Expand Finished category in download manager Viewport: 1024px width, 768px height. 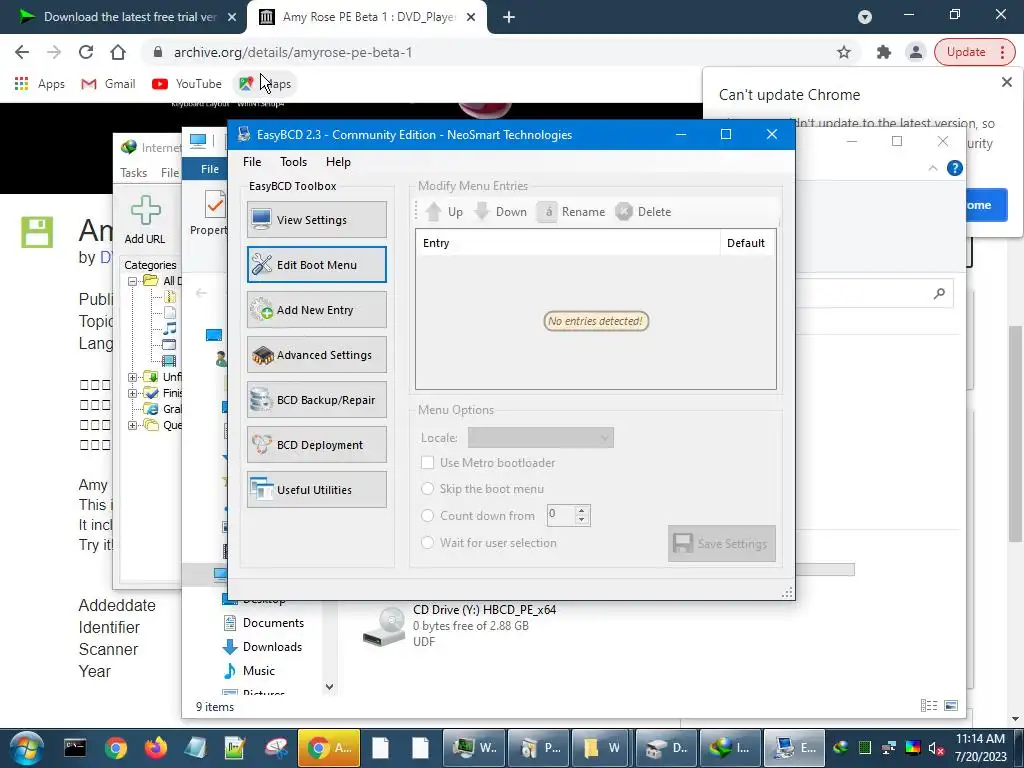click(133, 393)
